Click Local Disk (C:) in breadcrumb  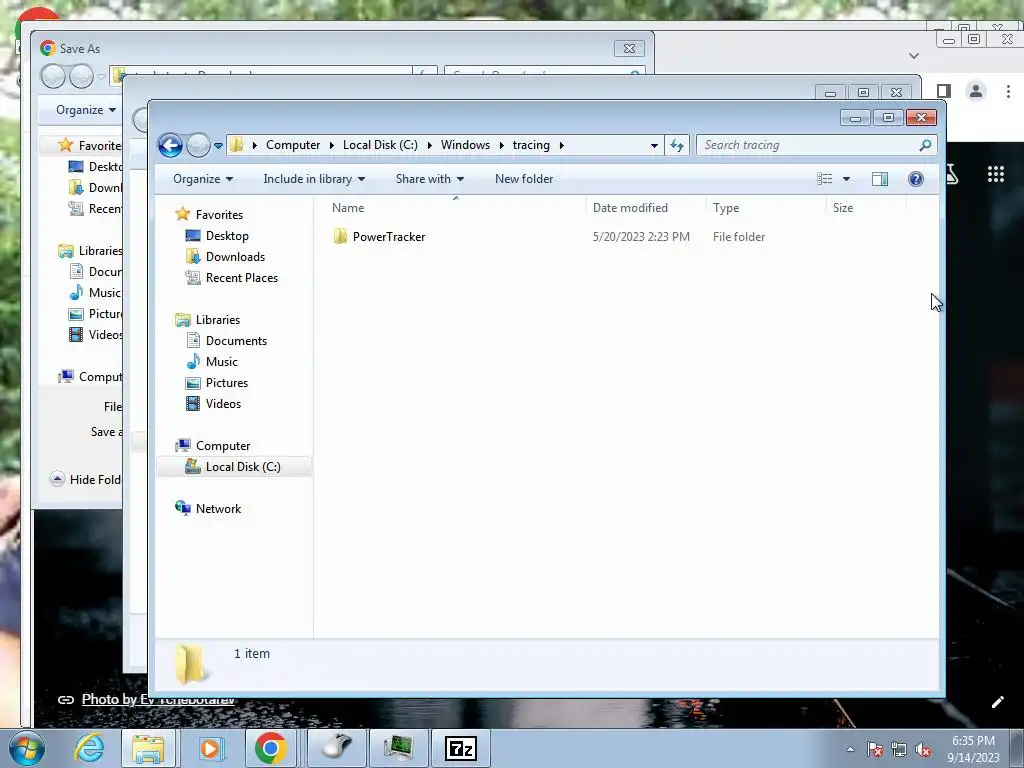(x=380, y=145)
